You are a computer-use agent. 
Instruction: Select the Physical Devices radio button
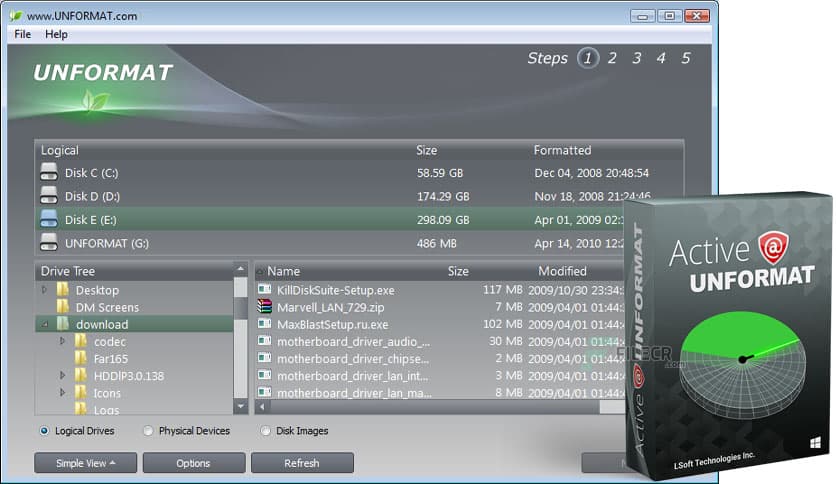click(148, 431)
